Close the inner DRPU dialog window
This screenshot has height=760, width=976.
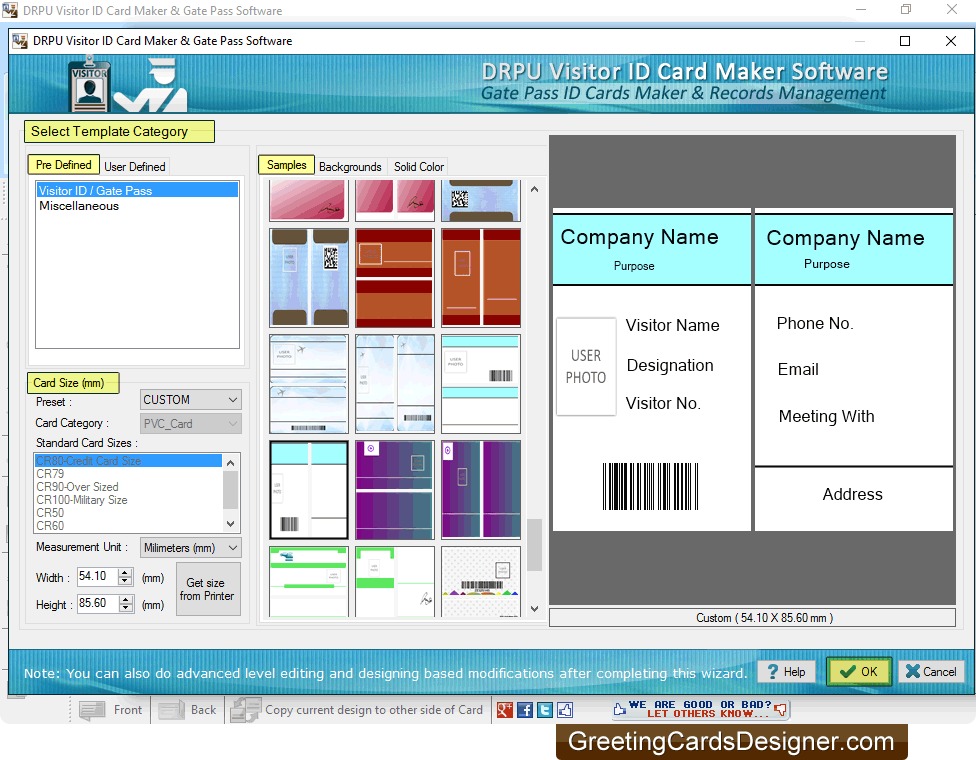pyautogui.click(x=950, y=41)
